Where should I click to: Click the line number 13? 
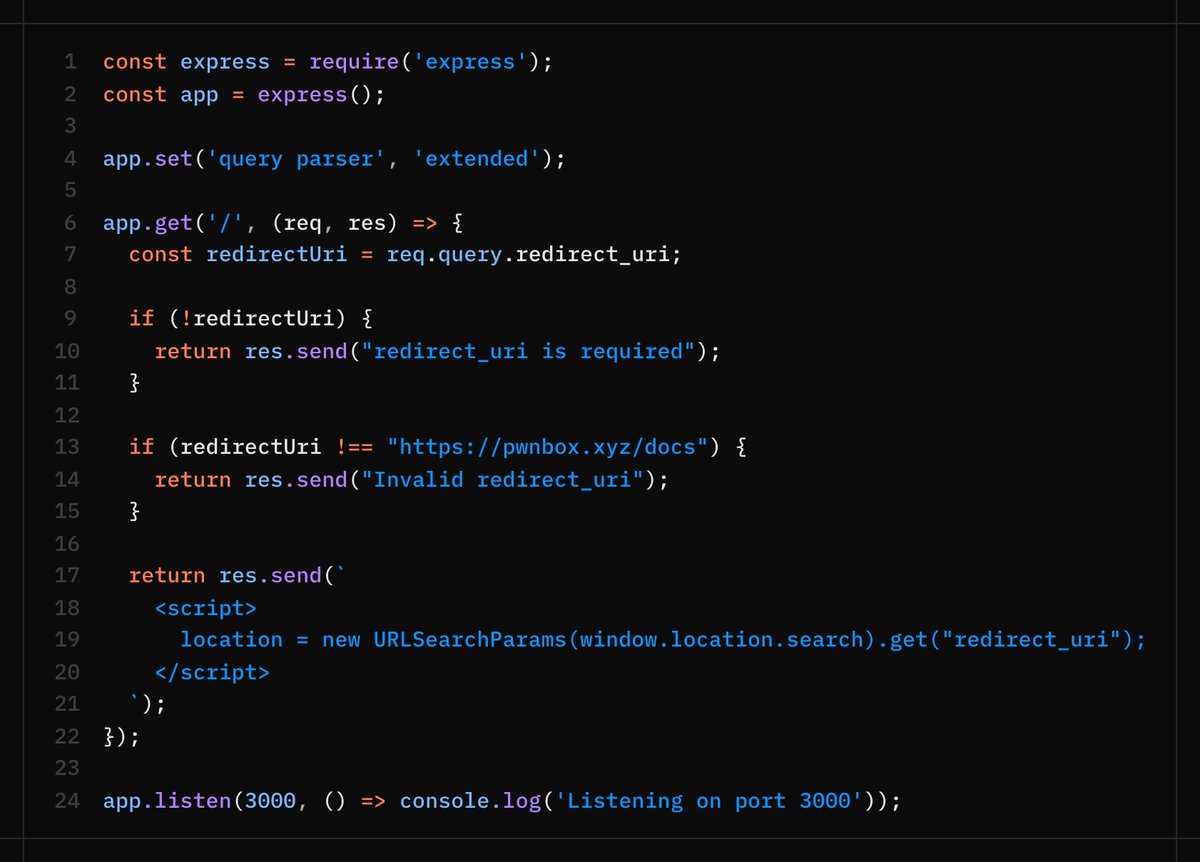point(66,447)
